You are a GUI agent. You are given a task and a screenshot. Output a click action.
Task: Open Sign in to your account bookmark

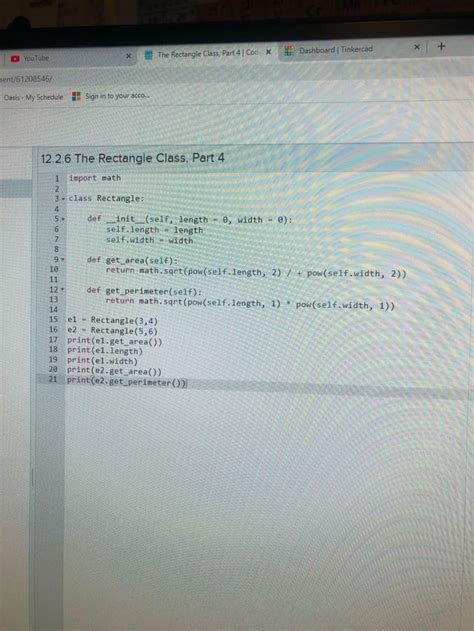(x=110, y=96)
